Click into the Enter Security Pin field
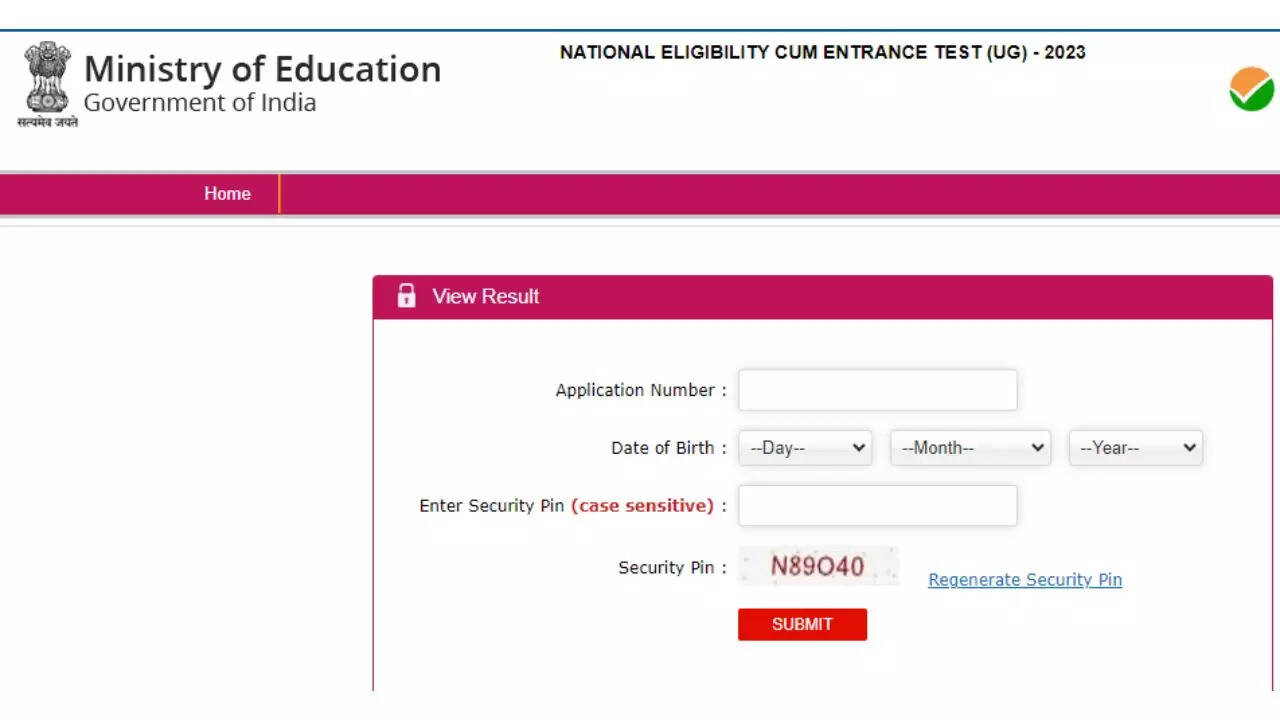The image size is (1280, 720). point(877,506)
